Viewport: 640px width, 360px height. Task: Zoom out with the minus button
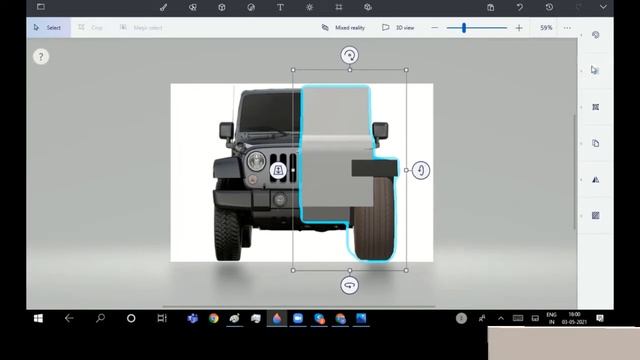click(x=435, y=27)
